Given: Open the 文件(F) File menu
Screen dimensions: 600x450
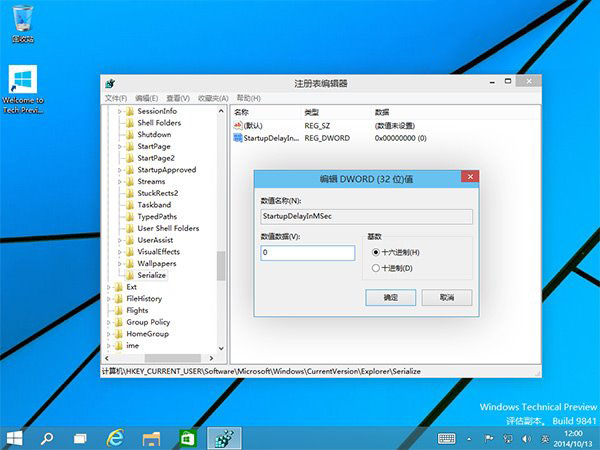Looking at the screenshot, I should pyautogui.click(x=116, y=98).
